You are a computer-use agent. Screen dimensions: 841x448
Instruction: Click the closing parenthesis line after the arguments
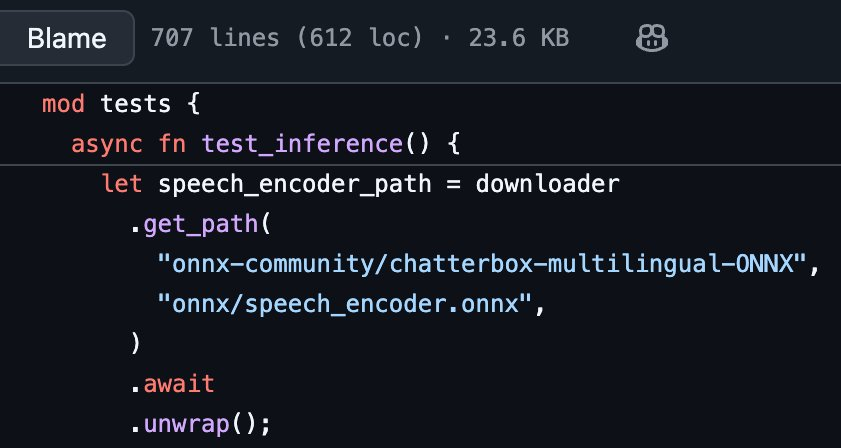click(136, 344)
